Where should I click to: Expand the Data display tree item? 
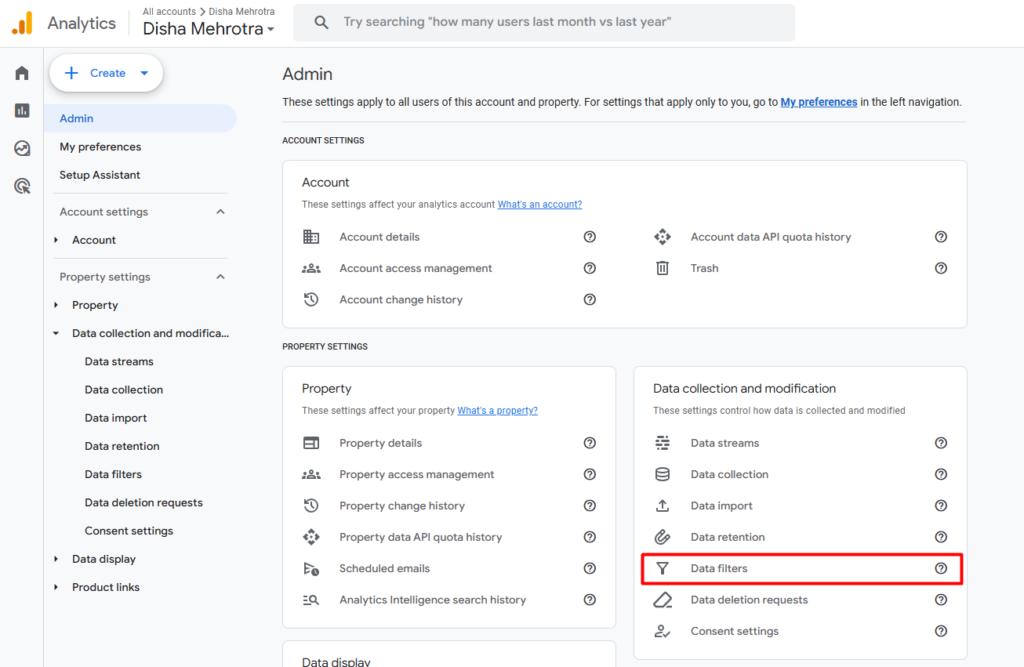(57, 559)
